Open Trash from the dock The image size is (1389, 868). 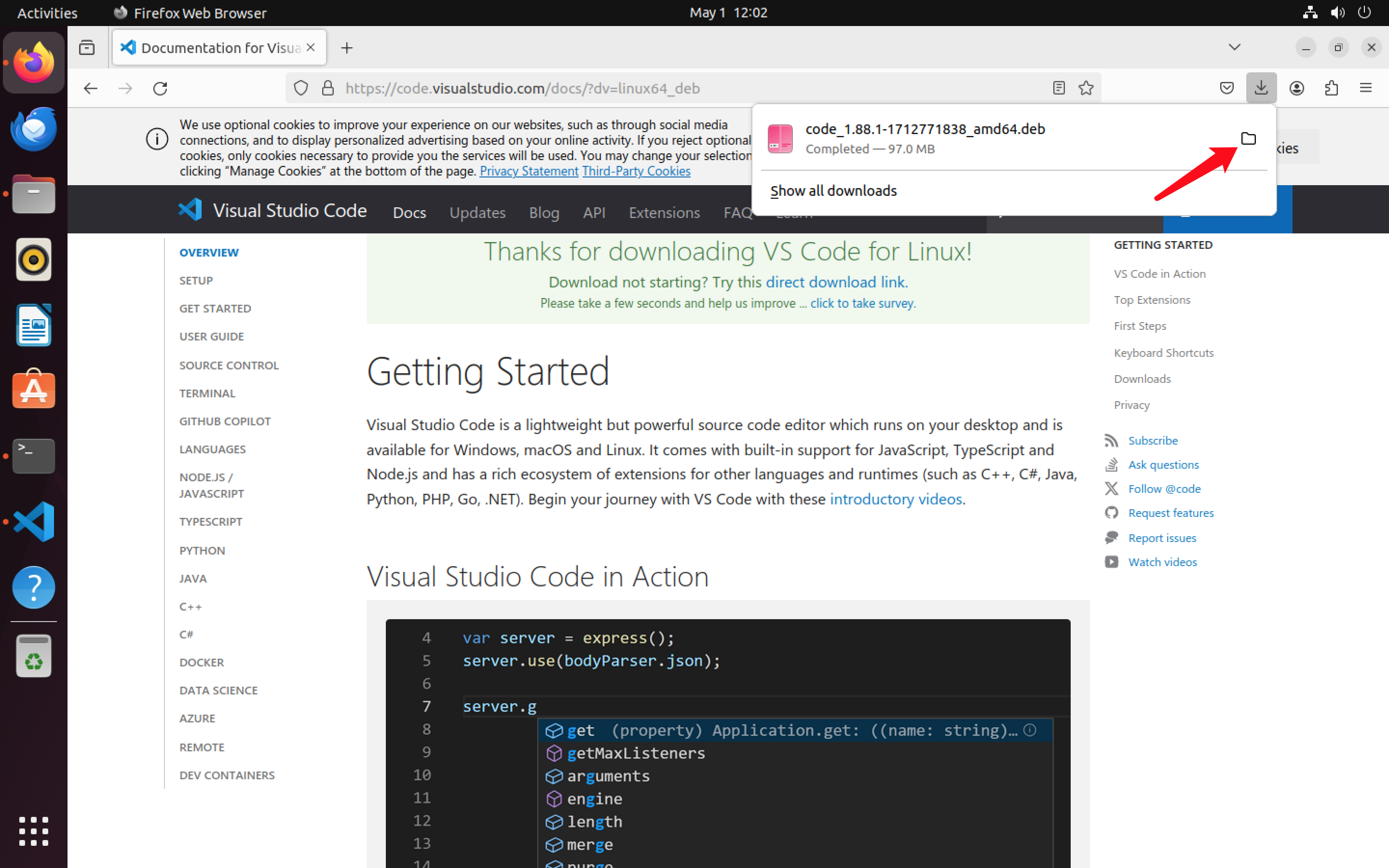point(34,656)
